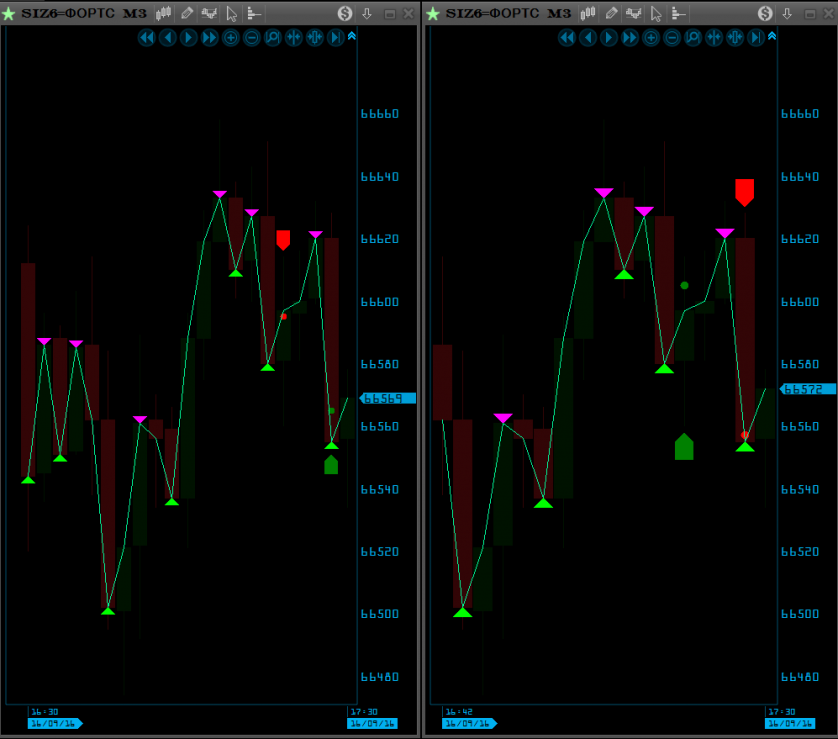Screen dimensions: 838x739
Task: Select cursor pointer tool in right chart
Action: [x=653, y=13]
